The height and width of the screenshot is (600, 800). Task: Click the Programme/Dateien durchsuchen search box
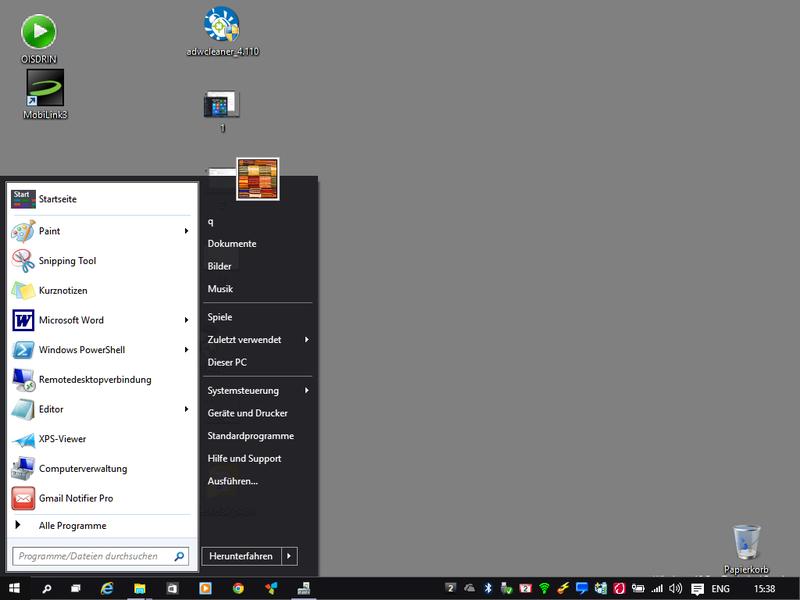pyautogui.click(x=100, y=556)
